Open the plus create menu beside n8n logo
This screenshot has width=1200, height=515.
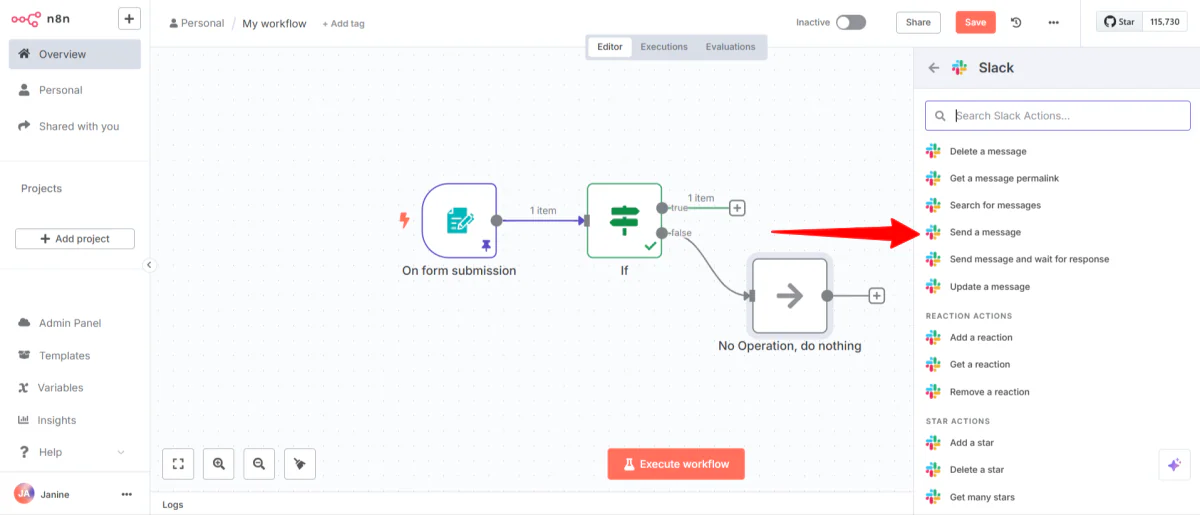pyautogui.click(x=129, y=18)
